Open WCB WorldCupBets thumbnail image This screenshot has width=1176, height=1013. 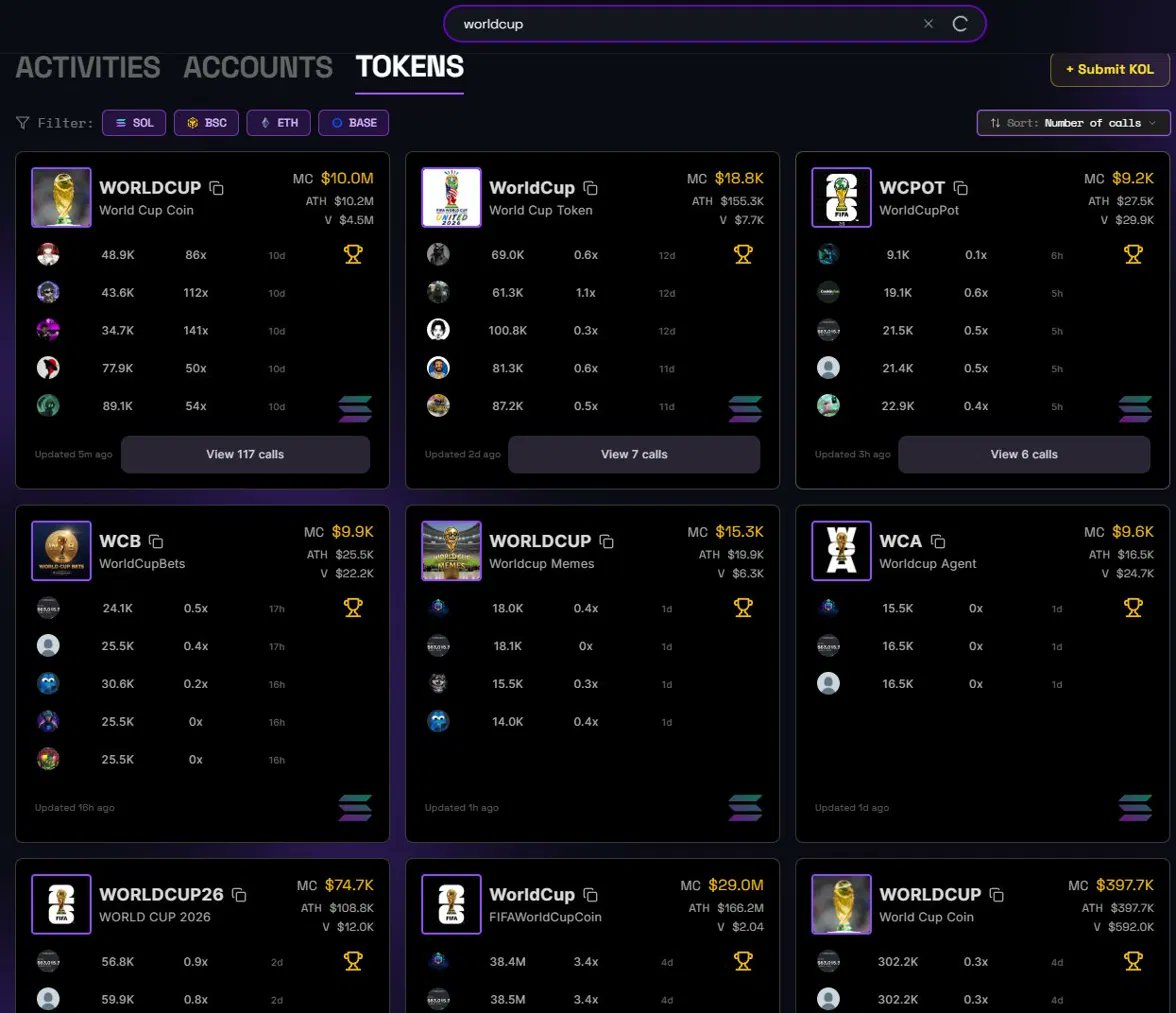pyautogui.click(x=62, y=550)
